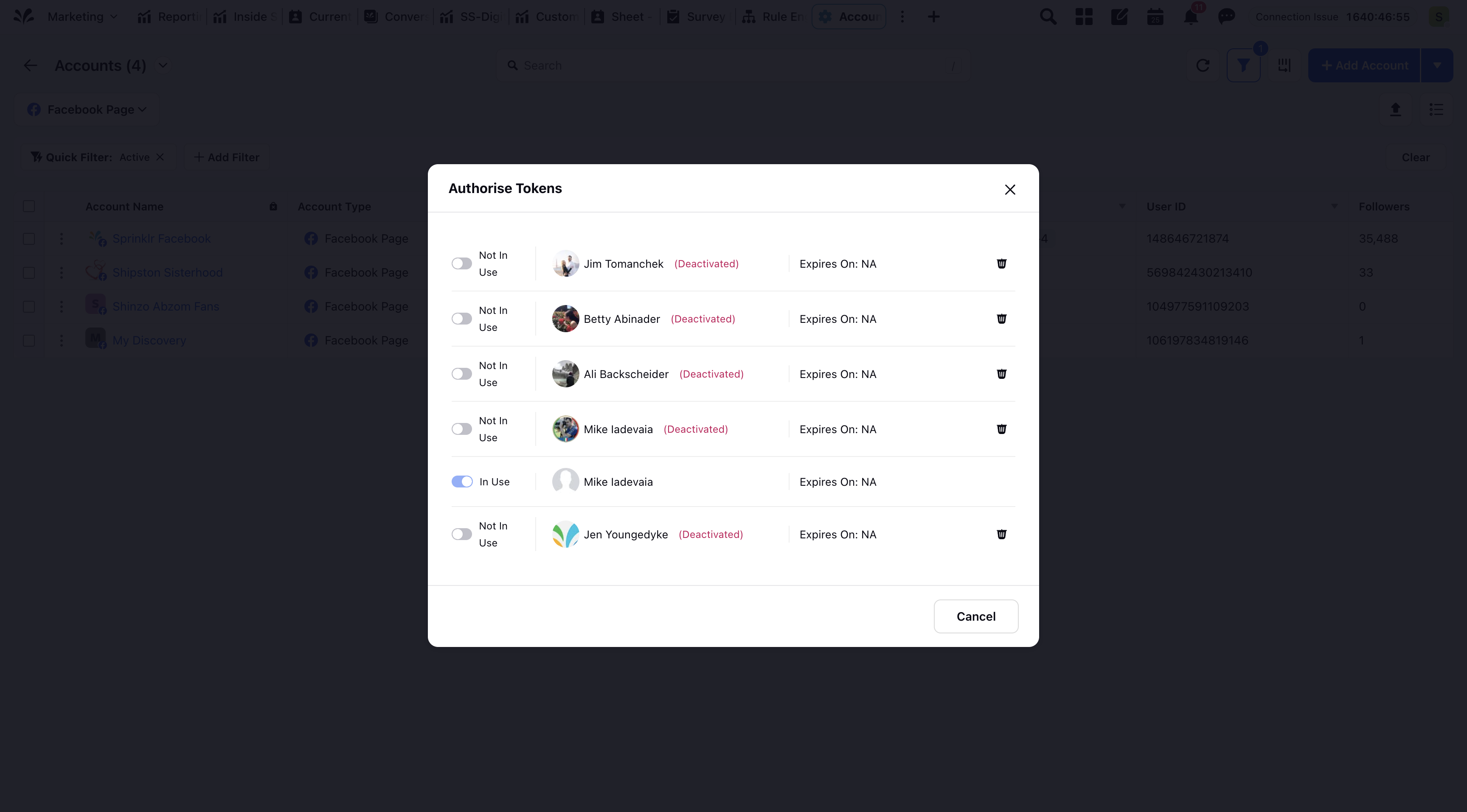Switch to the Current tab
The height and width of the screenshot is (812, 1467).
pos(320,17)
